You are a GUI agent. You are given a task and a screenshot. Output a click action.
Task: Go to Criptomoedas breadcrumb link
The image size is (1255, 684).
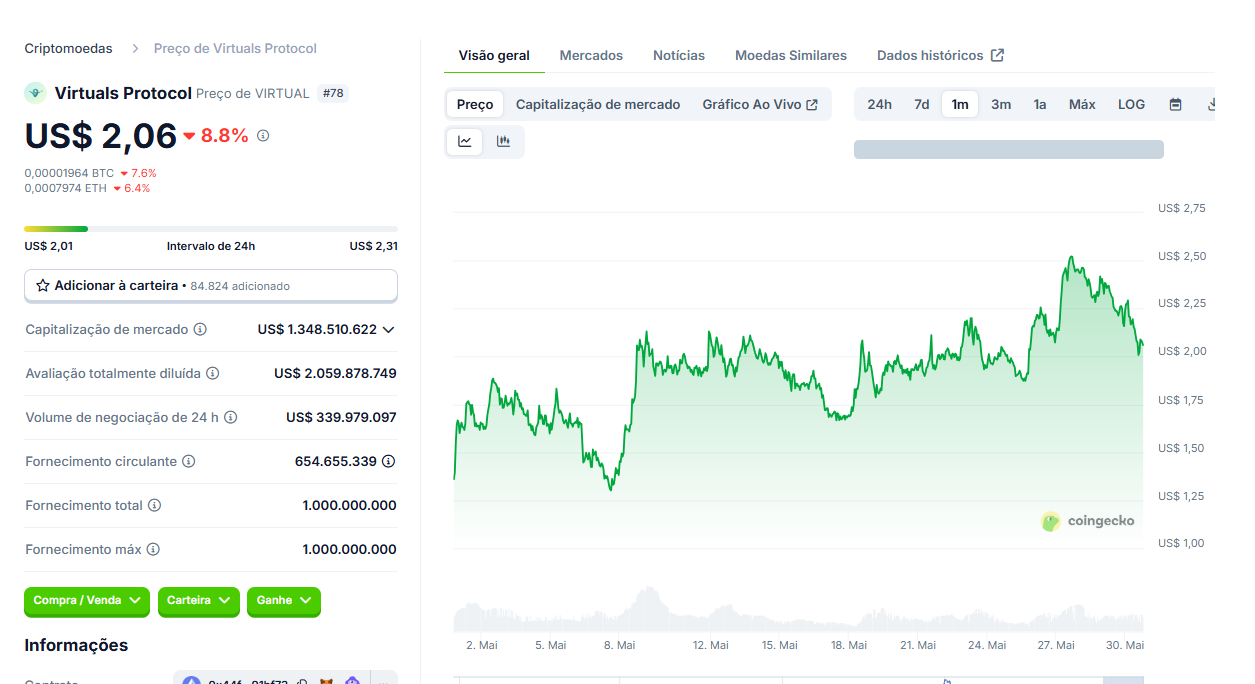tap(69, 48)
